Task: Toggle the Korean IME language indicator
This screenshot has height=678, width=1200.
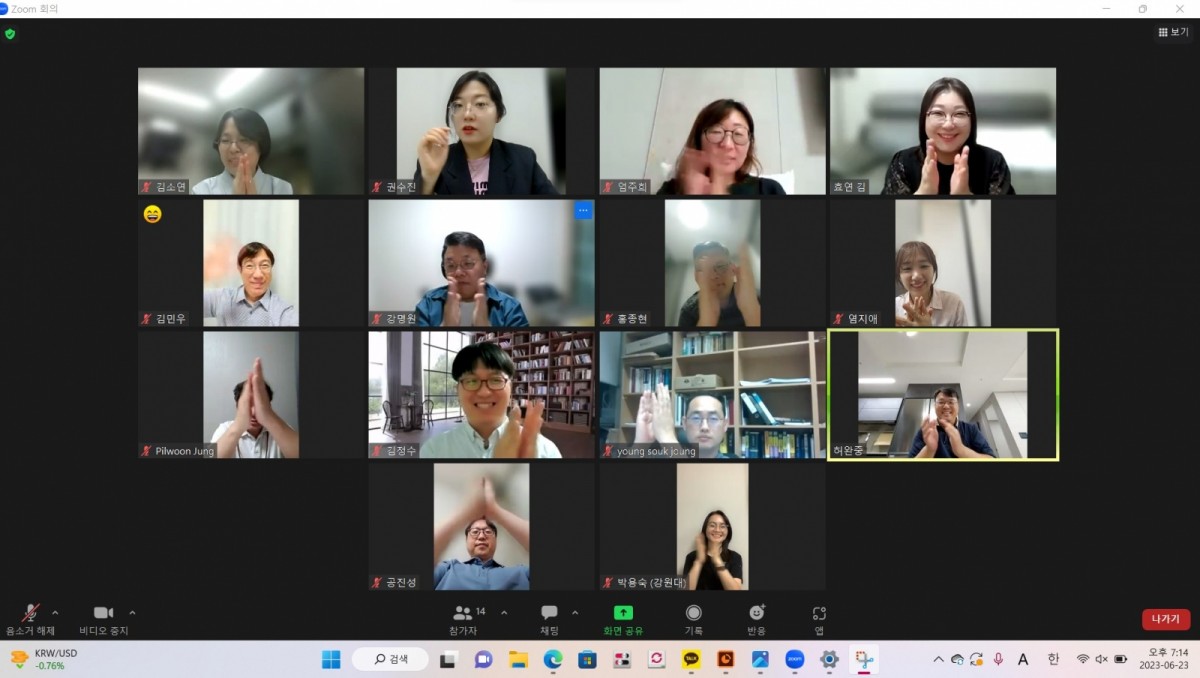Action: click(1053, 659)
